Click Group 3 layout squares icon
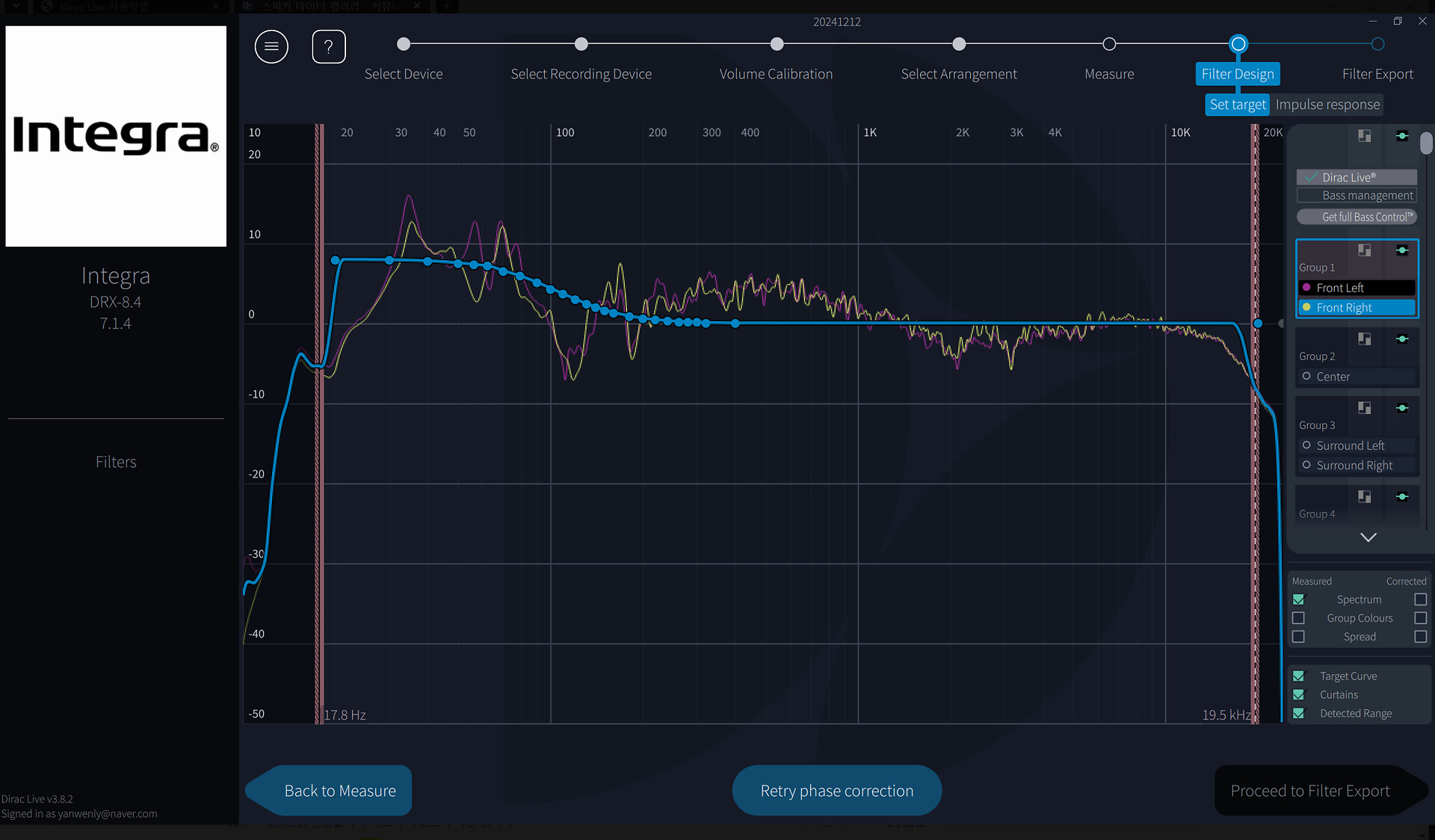 pos(1365,408)
